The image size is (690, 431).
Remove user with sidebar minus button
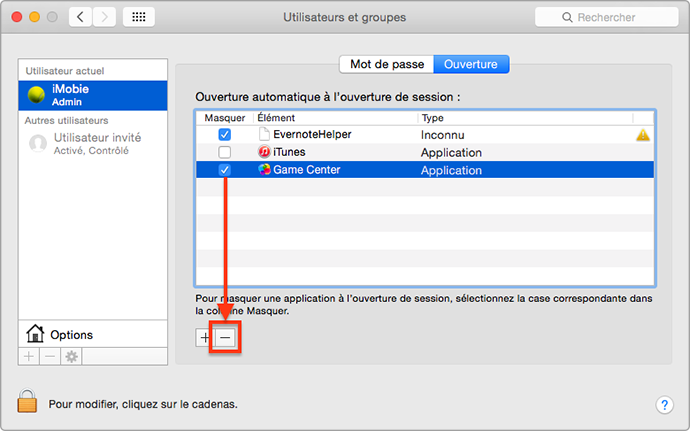[x=50, y=356]
